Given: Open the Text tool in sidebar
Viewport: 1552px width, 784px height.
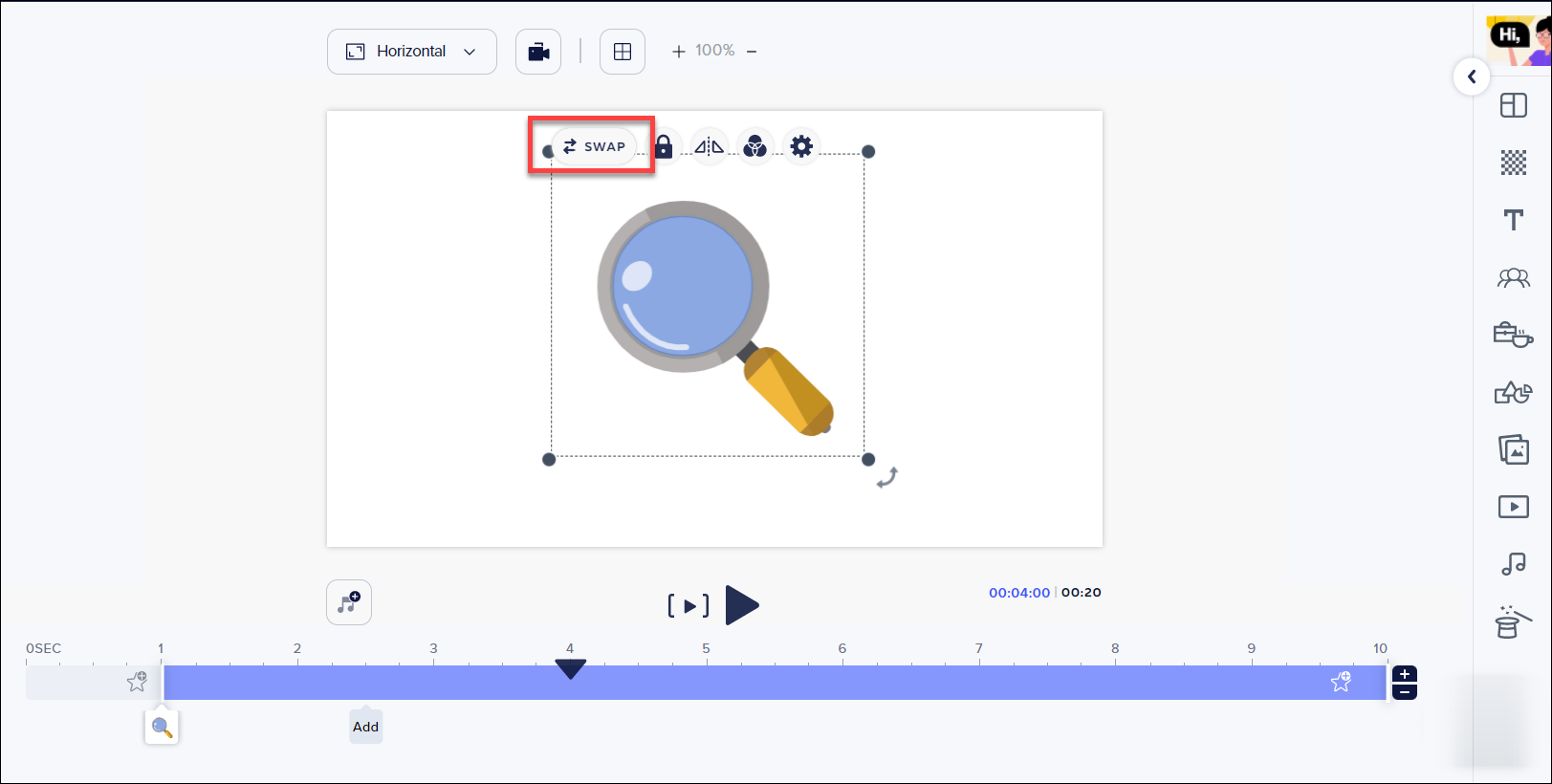Looking at the screenshot, I should click(1513, 220).
